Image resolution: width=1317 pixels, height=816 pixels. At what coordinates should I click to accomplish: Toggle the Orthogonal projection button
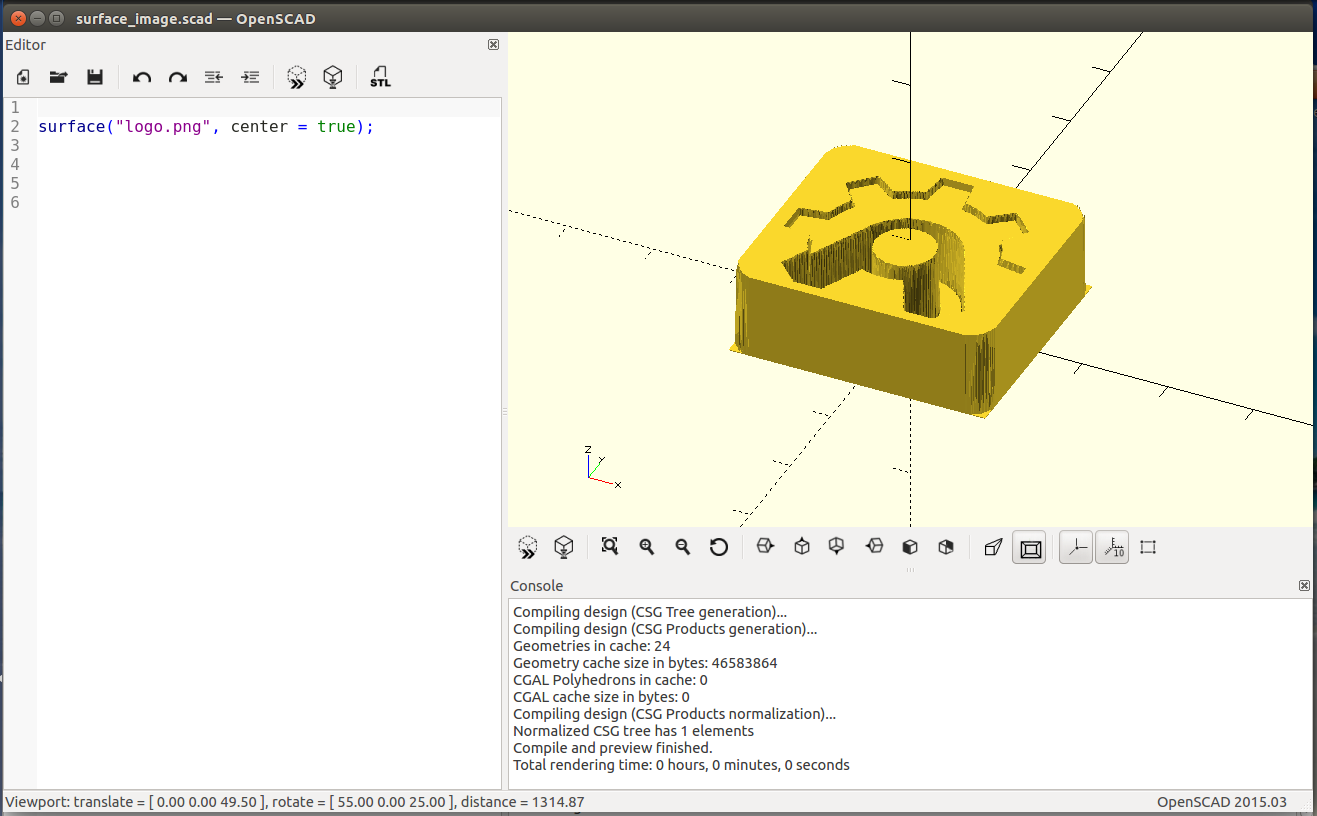click(x=1030, y=547)
